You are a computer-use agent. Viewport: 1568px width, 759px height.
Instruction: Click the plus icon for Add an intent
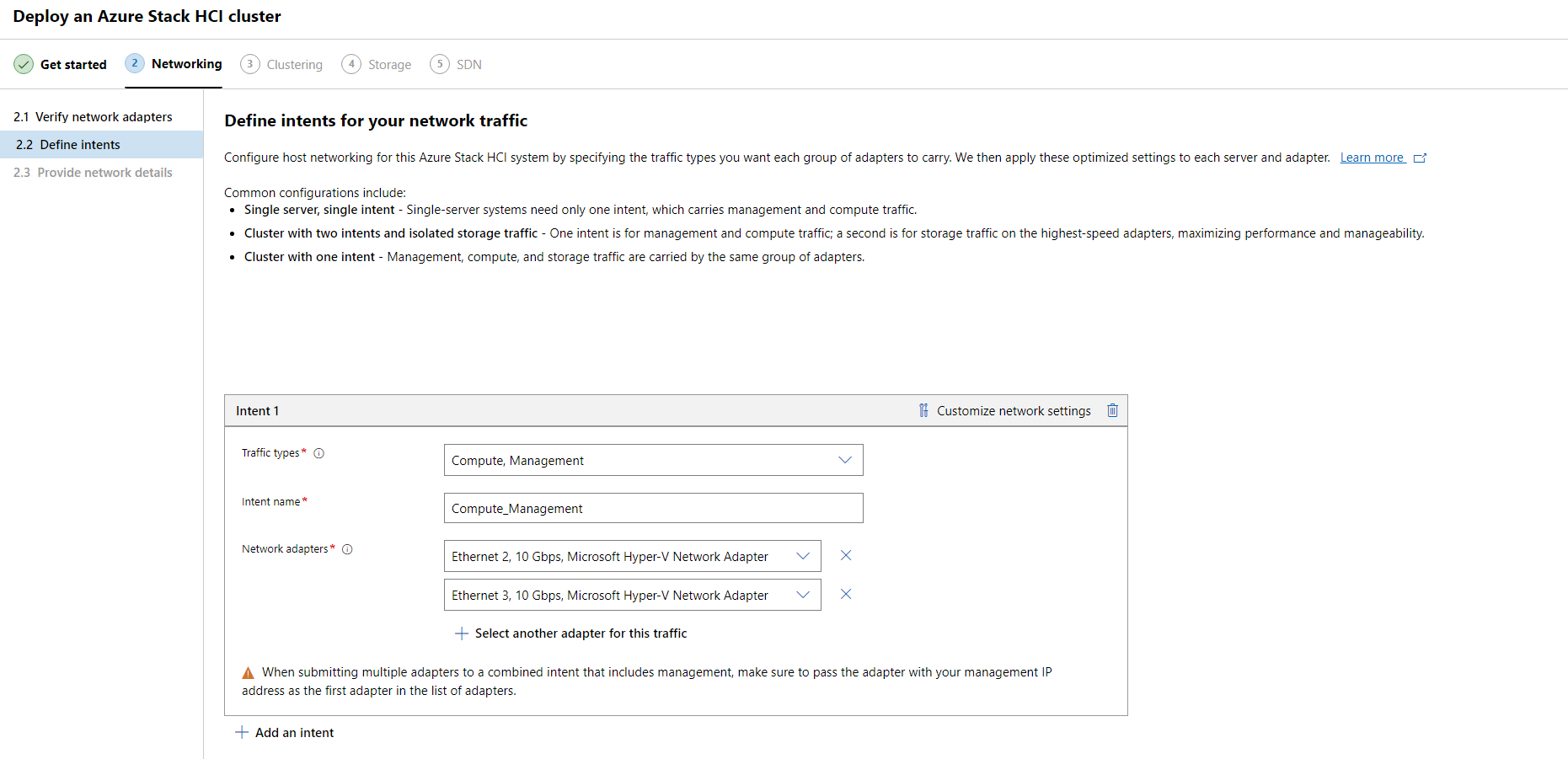click(242, 732)
